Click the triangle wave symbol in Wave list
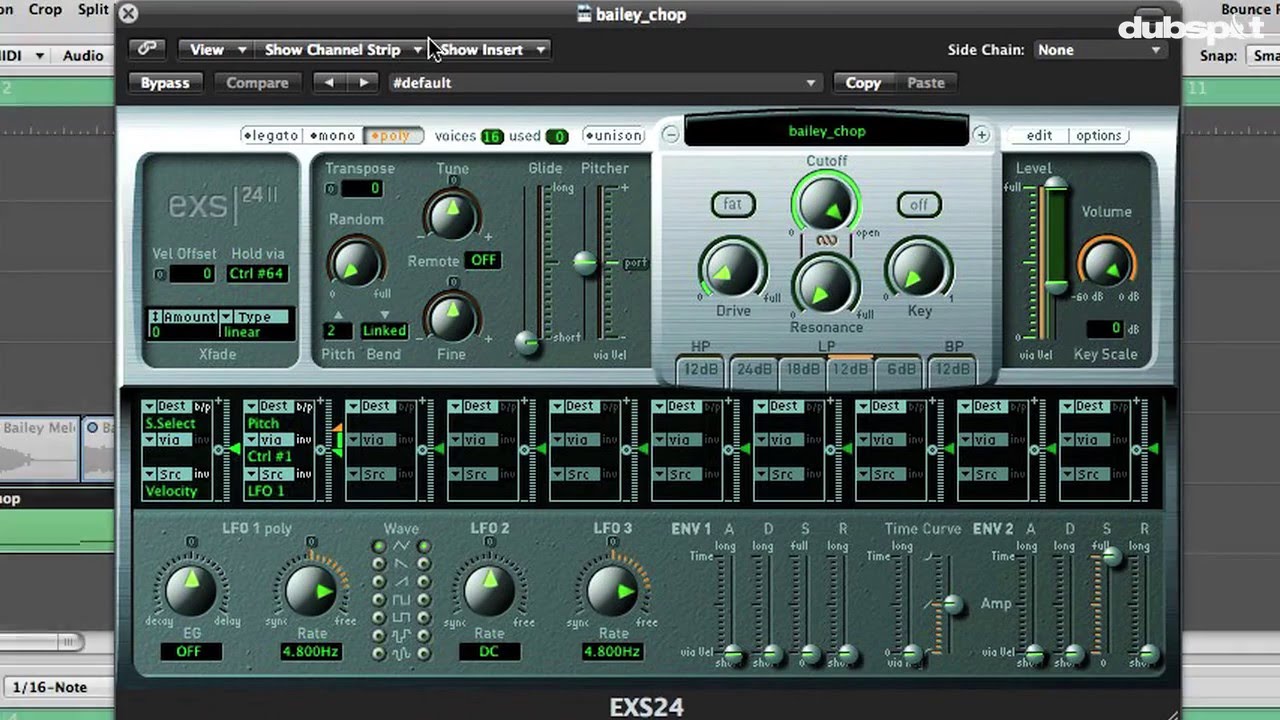 (401, 547)
